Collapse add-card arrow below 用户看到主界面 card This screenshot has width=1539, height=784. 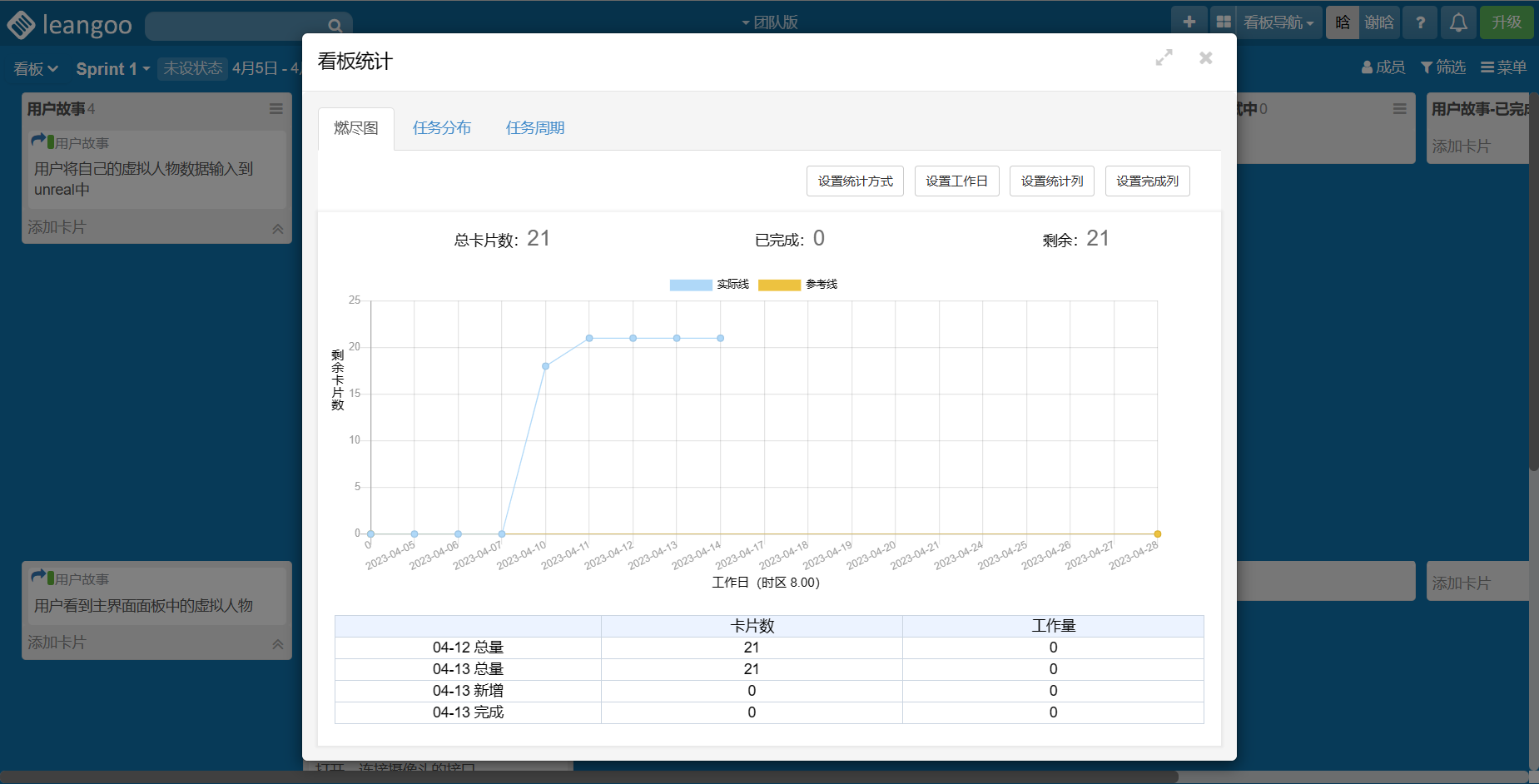[278, 644]
